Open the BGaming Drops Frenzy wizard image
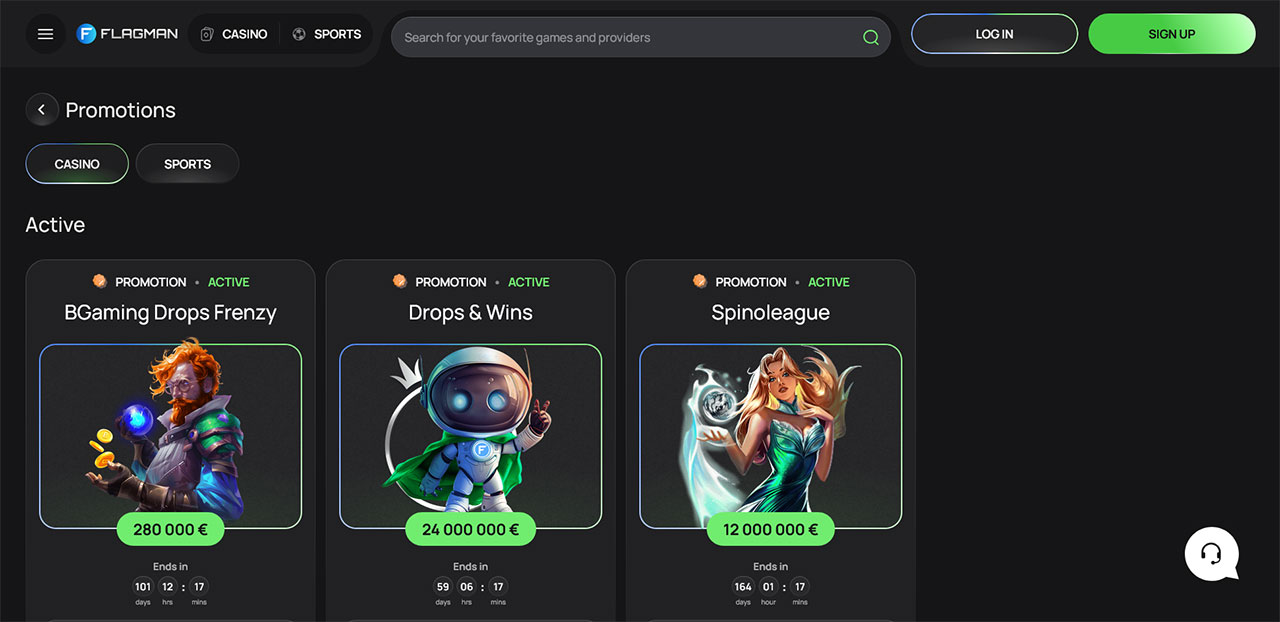Viewport: 1280px width, 622px height. pos(170,436)
